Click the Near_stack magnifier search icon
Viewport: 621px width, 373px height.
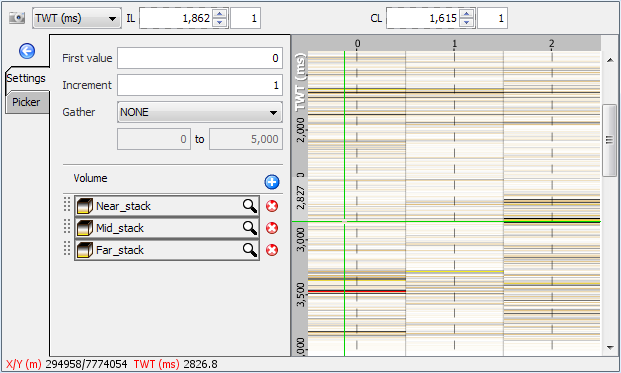coord(250,206)
